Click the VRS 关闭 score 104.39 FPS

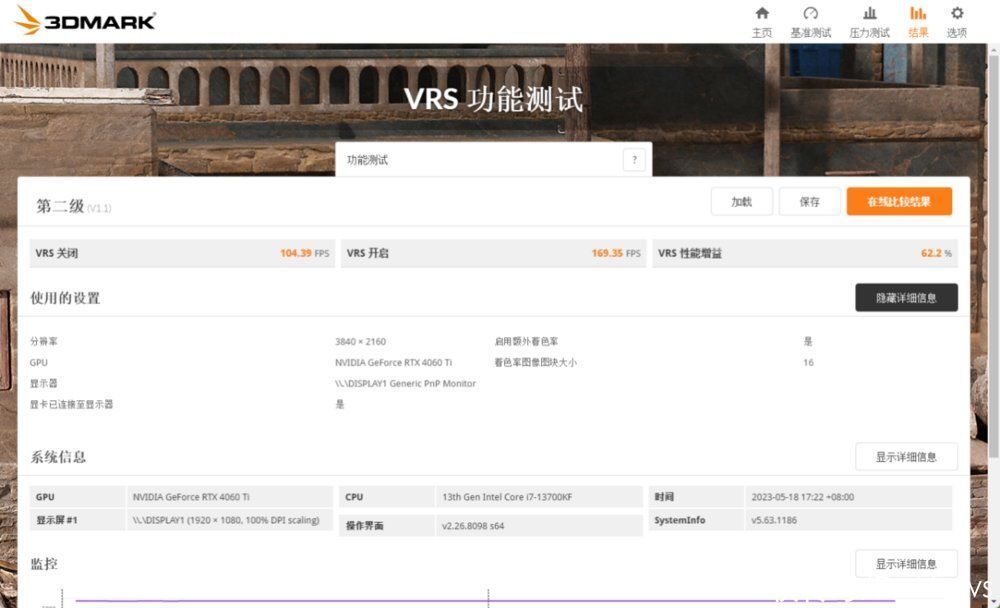(304, 253)
